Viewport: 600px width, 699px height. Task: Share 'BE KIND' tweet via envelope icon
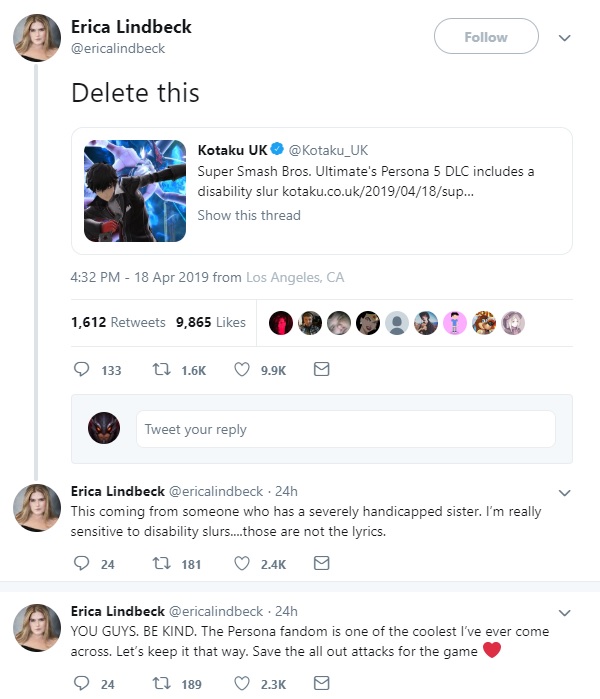coord(321,683)
